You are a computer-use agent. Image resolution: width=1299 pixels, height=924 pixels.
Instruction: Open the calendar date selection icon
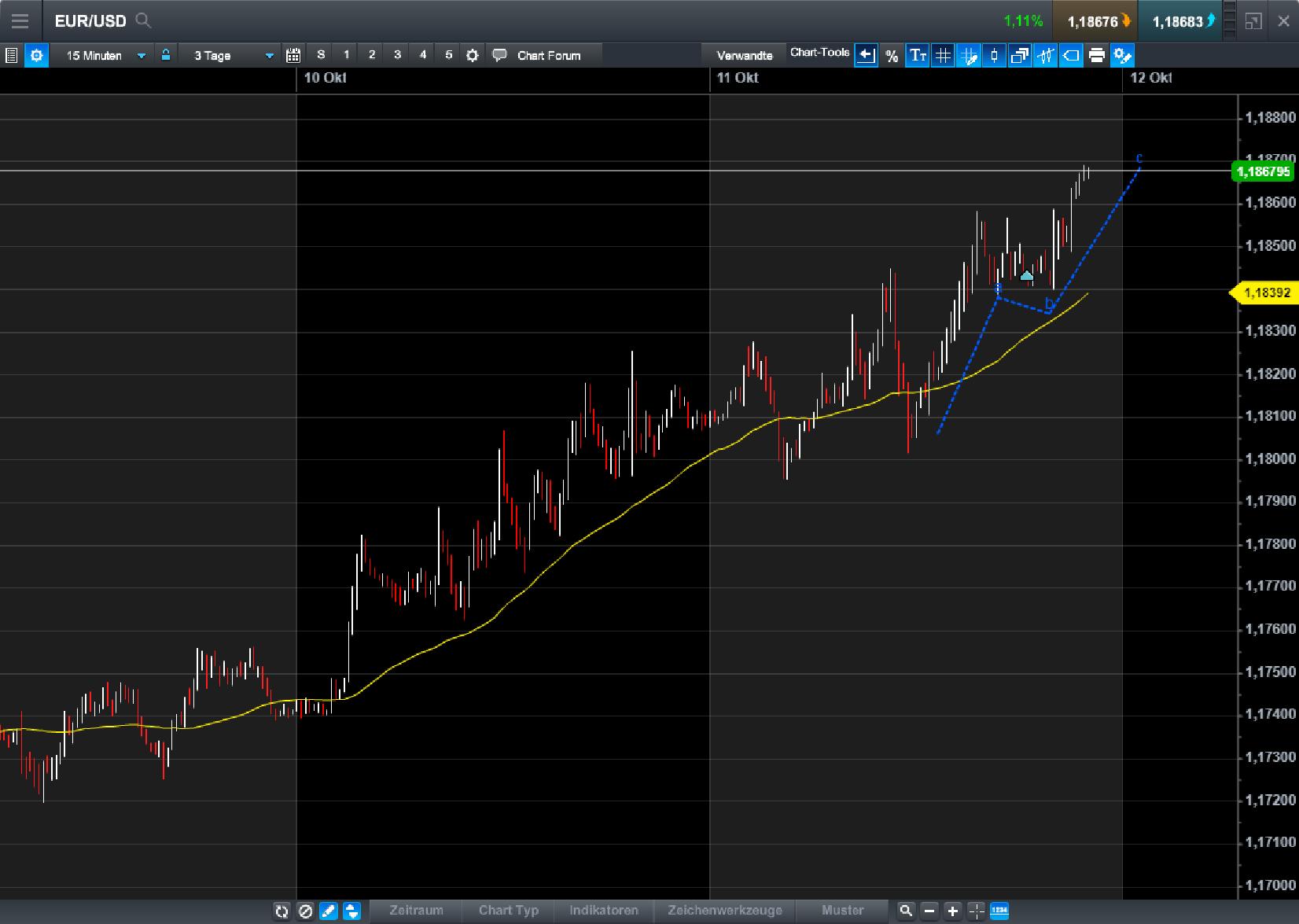(x=293, y=55)
